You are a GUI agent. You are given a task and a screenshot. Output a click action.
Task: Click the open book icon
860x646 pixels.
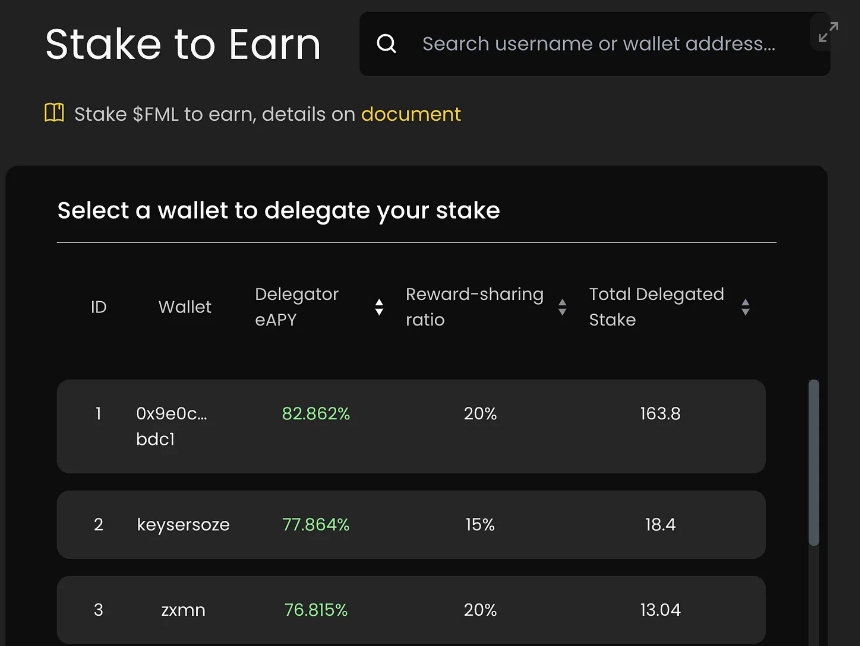point(54,113)
